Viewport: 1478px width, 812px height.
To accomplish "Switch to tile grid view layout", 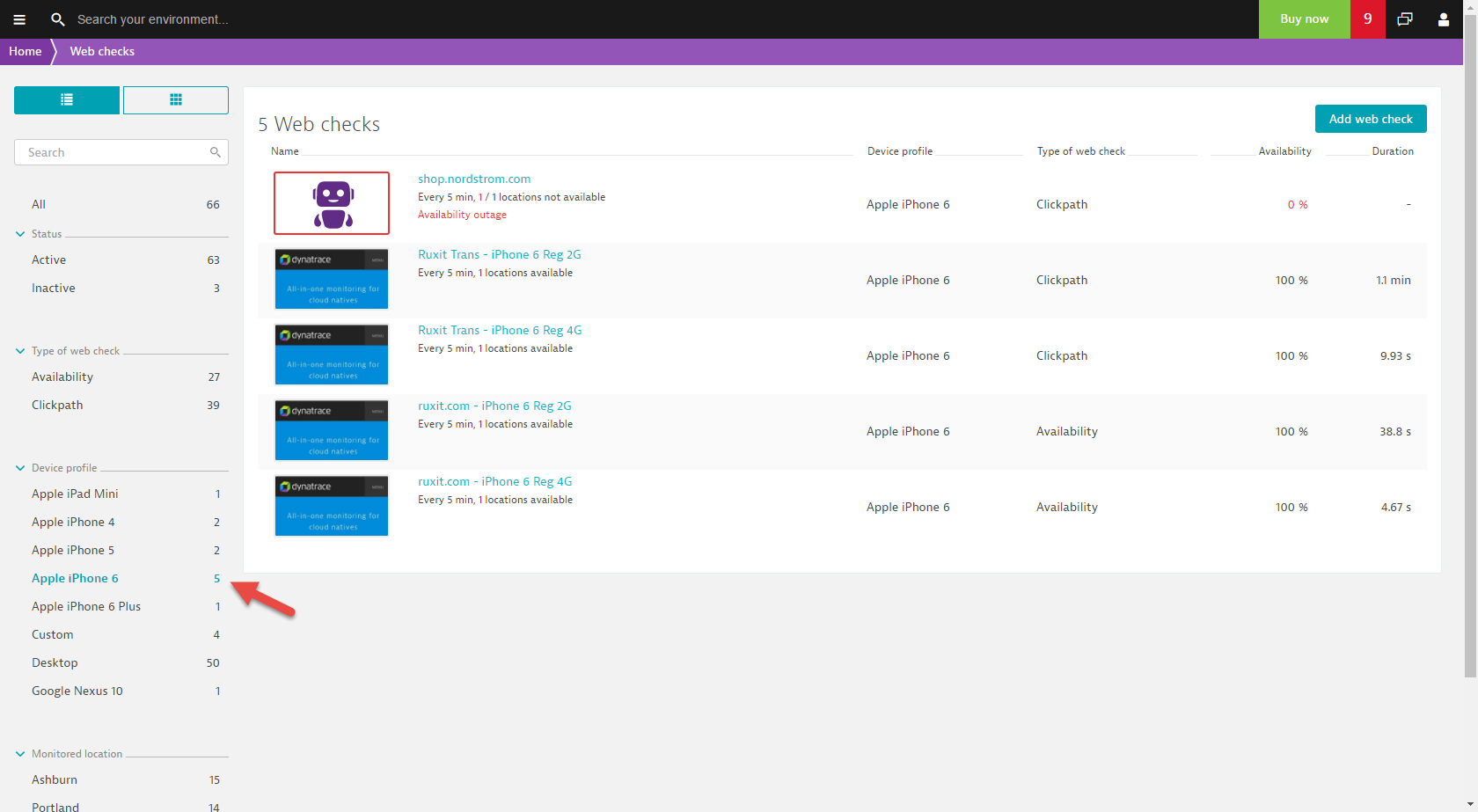I will 176,100.
